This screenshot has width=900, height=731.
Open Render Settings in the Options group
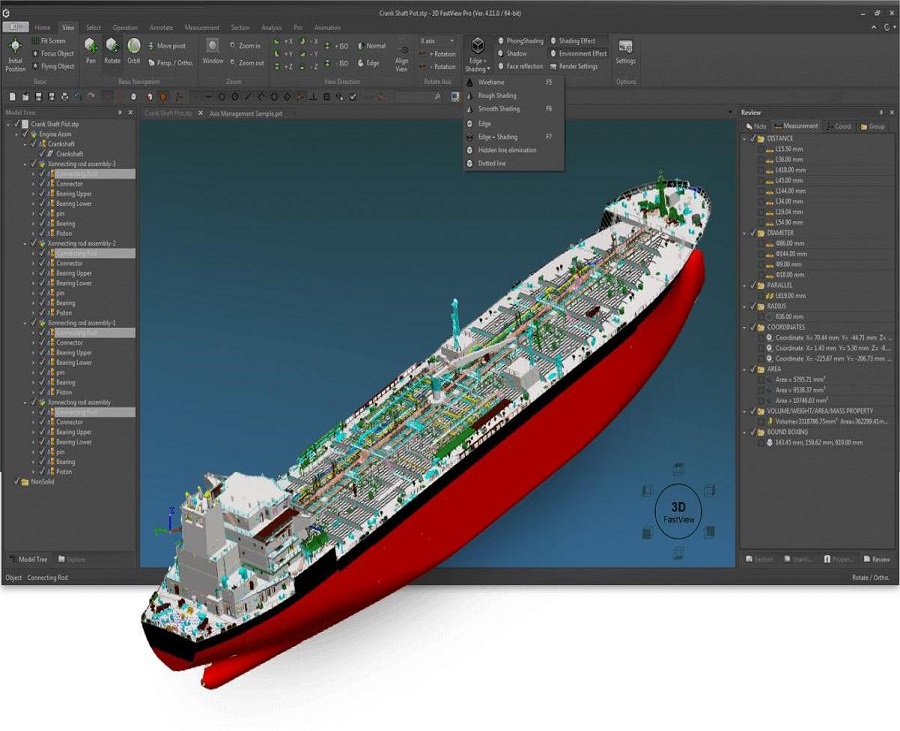click(x=579, y=66)
